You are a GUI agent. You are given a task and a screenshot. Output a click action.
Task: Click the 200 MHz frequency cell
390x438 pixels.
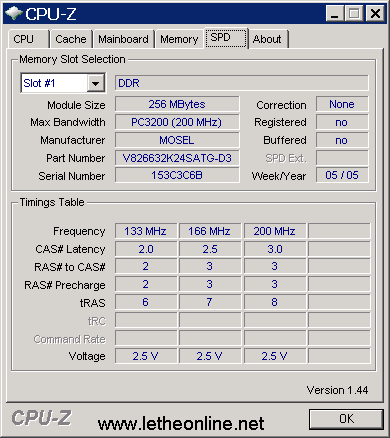click(x=275, y=231)
